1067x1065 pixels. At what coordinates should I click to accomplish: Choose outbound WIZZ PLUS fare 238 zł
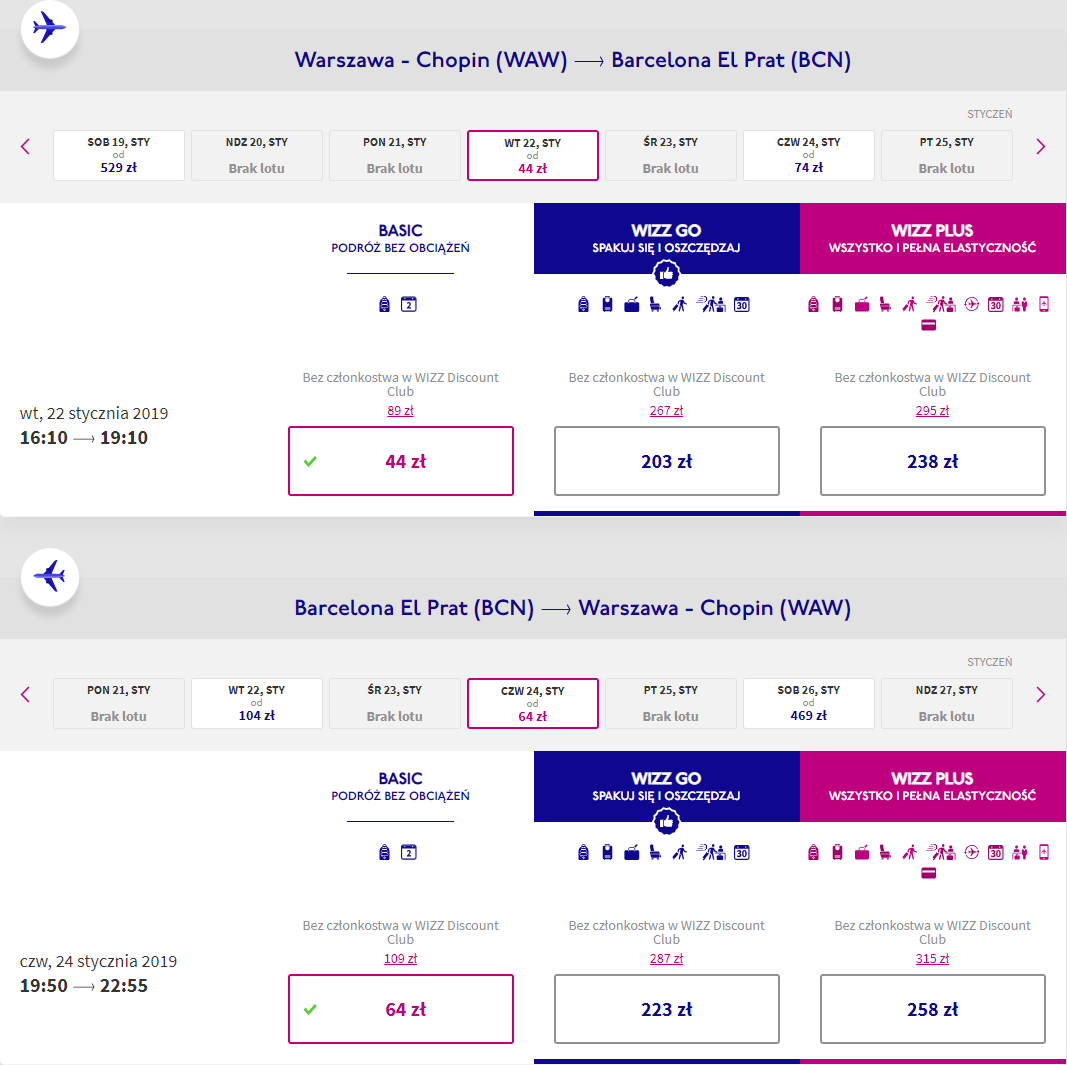pyautogui.click(x=932, y=461)
